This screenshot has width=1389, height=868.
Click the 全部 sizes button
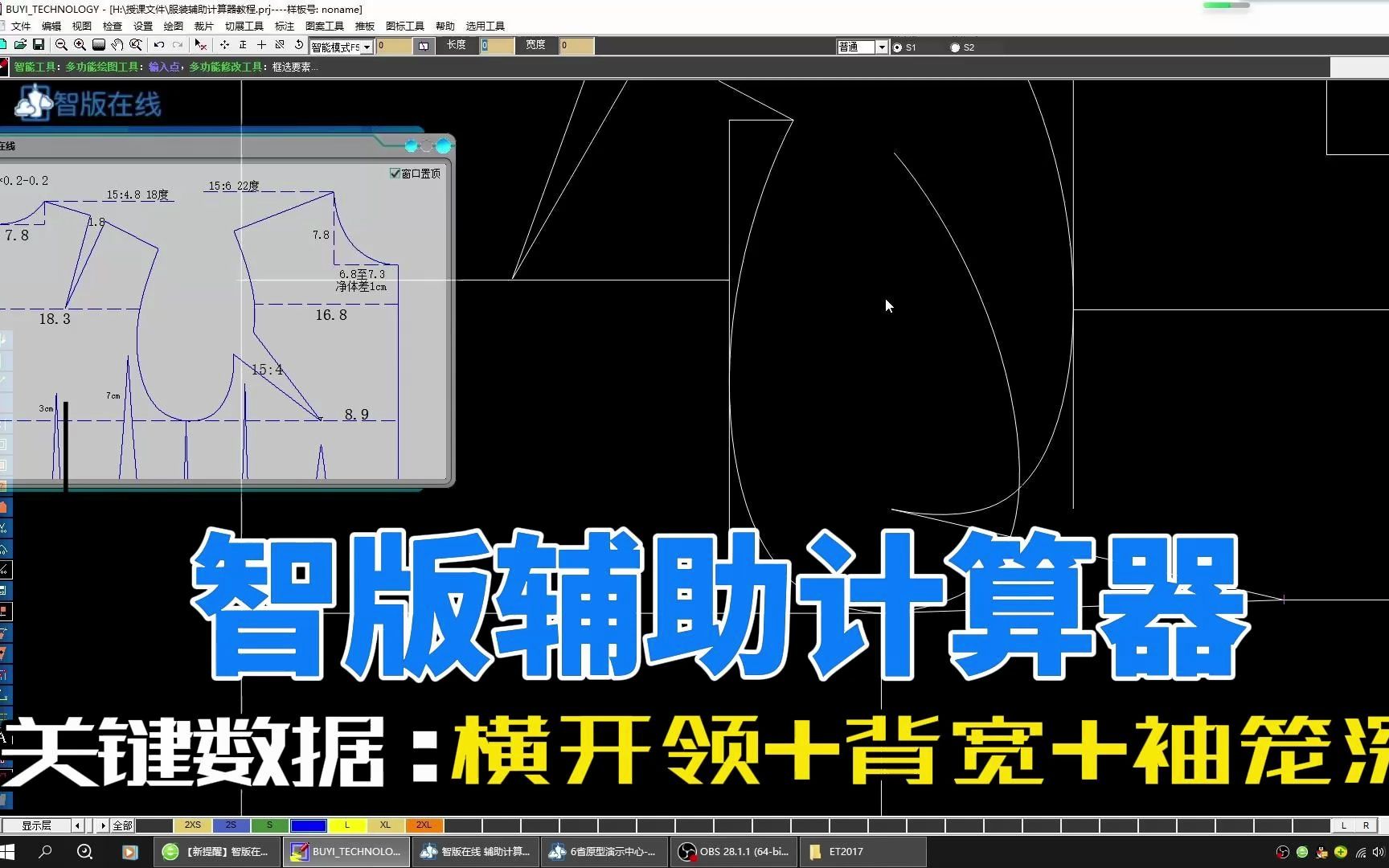pos(122,825)
